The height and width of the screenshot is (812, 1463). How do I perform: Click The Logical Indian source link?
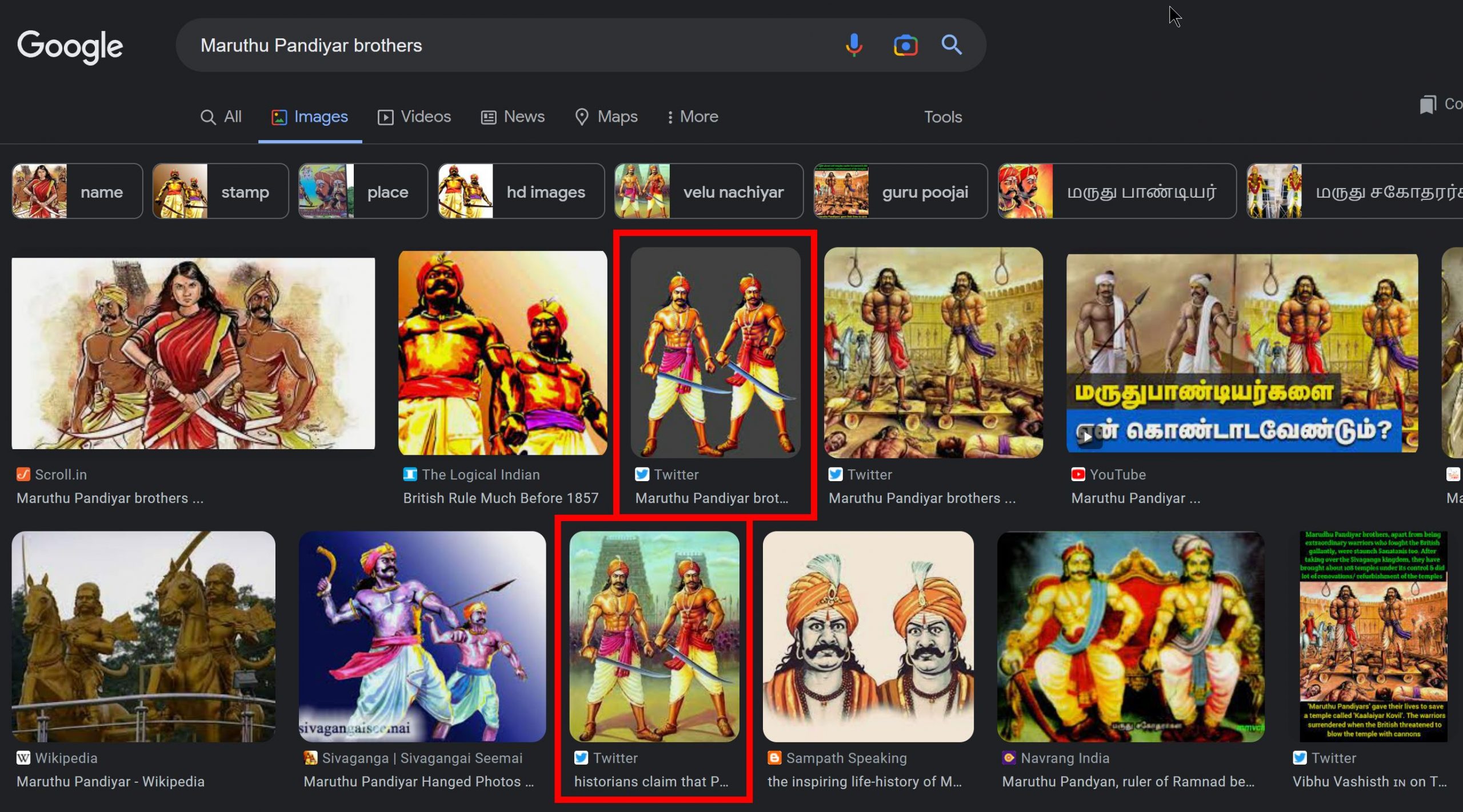tap(481, 474)
